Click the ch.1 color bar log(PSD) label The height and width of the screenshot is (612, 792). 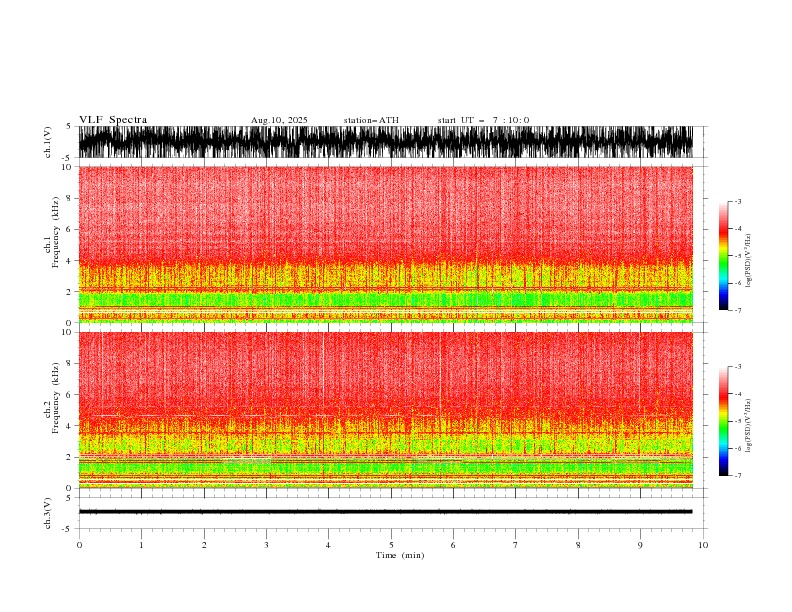(x=748, y=261)
